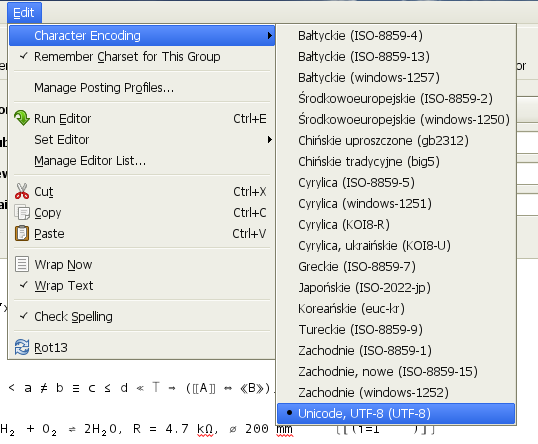The height and width of the screenshot is (444, 538).
Task: Select Bałtyckie (windows-1257) encoding
Action: 396,78
